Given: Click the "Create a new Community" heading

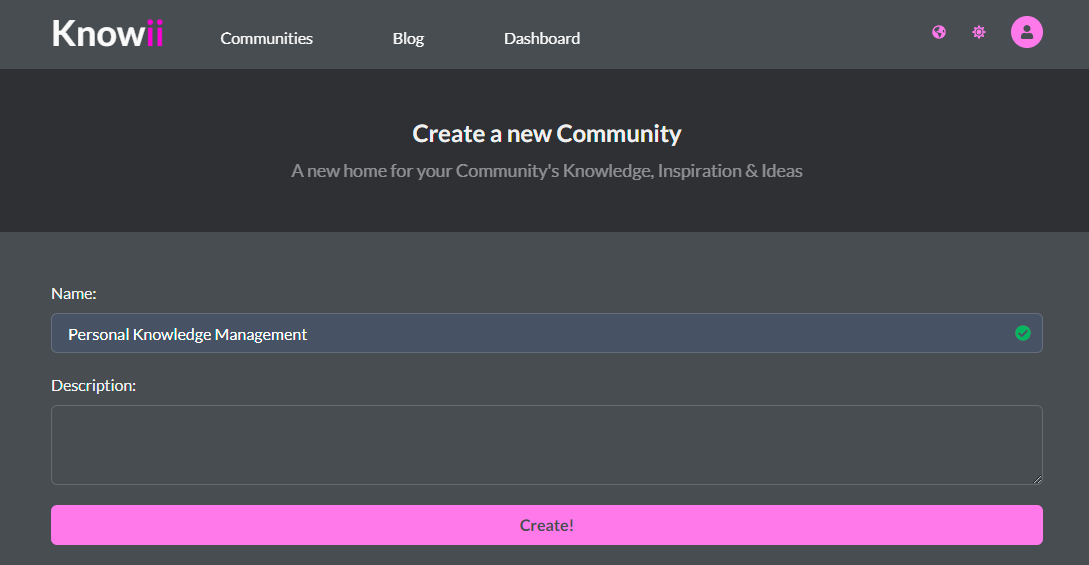Looking at the screenshot, I should (547, 133).
